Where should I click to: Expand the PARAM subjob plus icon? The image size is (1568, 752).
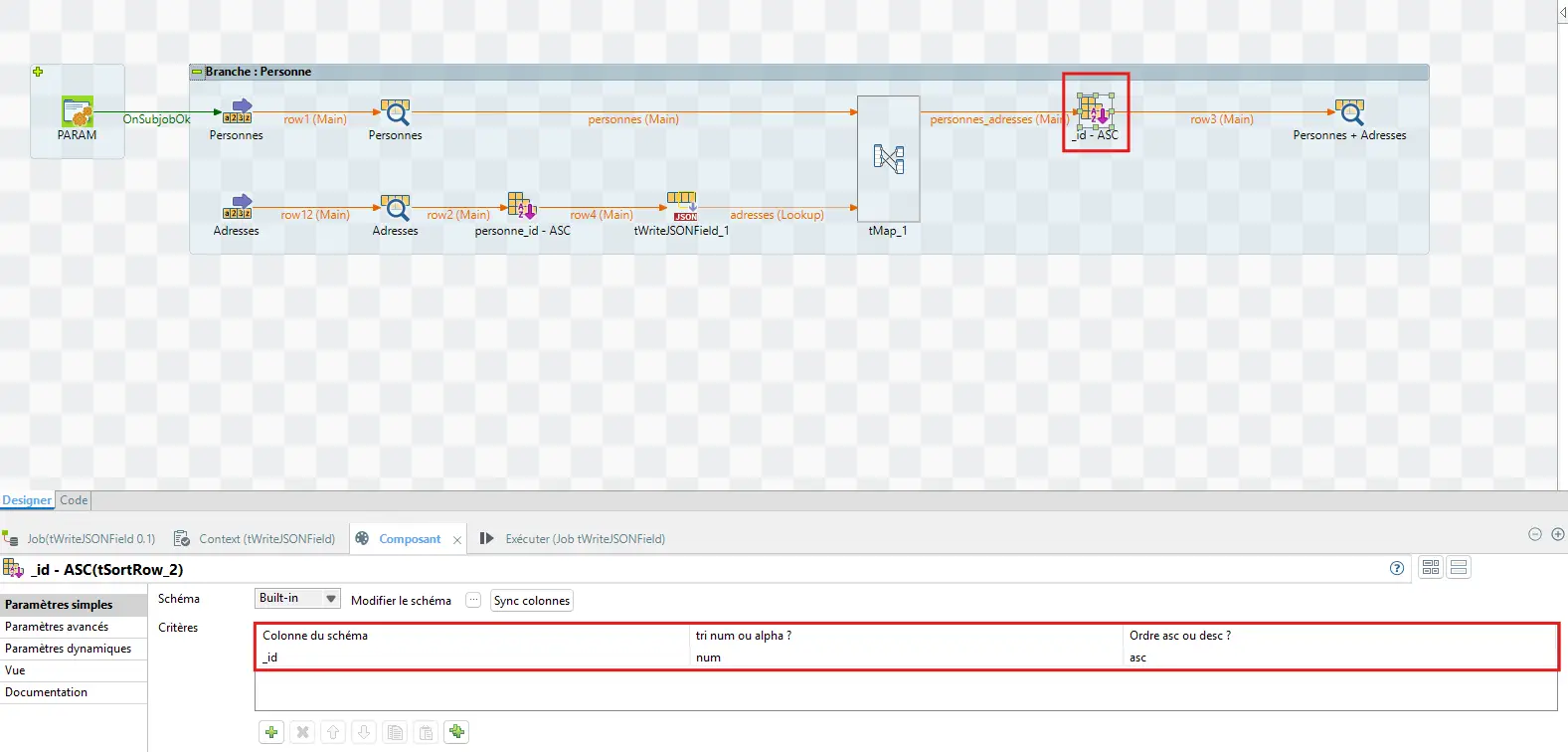coord(38,72)
